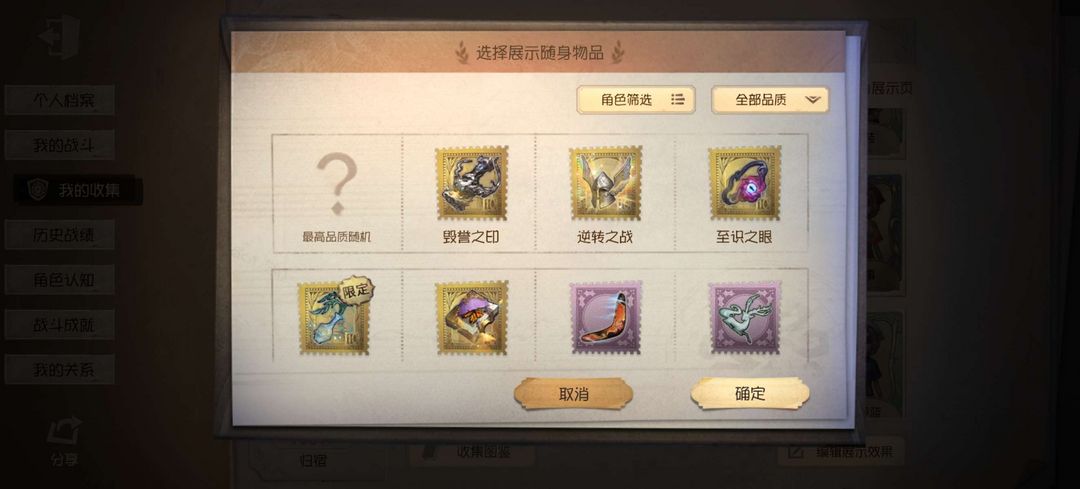Switch to the 我的关系 tab

60,370
